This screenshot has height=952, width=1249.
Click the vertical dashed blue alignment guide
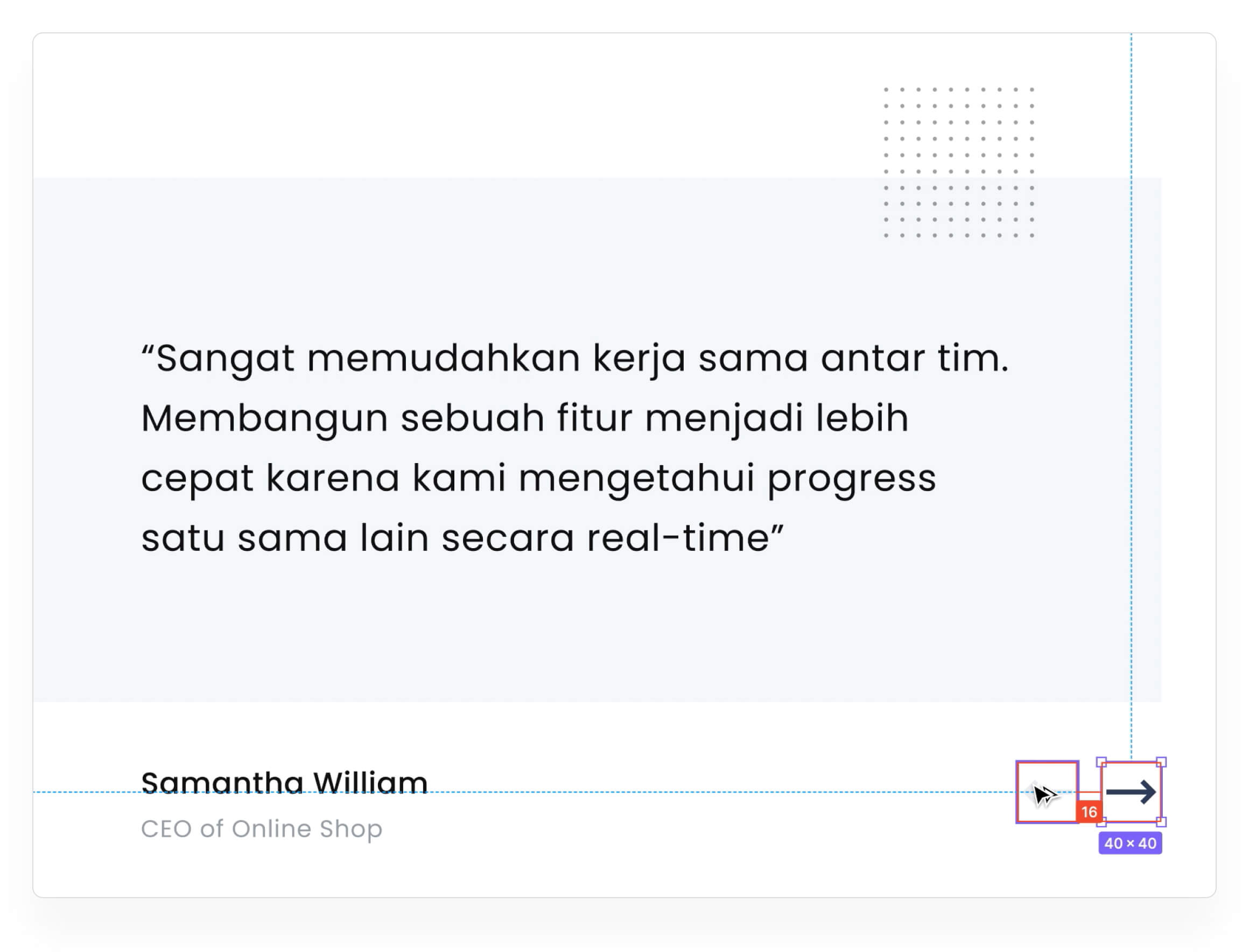tap(1131, 397)
